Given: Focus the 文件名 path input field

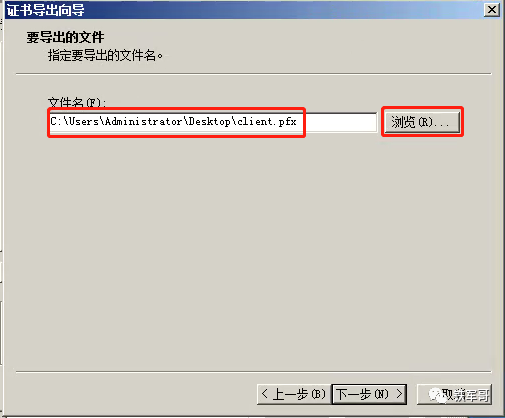Looking at the screenshot, I should 213,122.
